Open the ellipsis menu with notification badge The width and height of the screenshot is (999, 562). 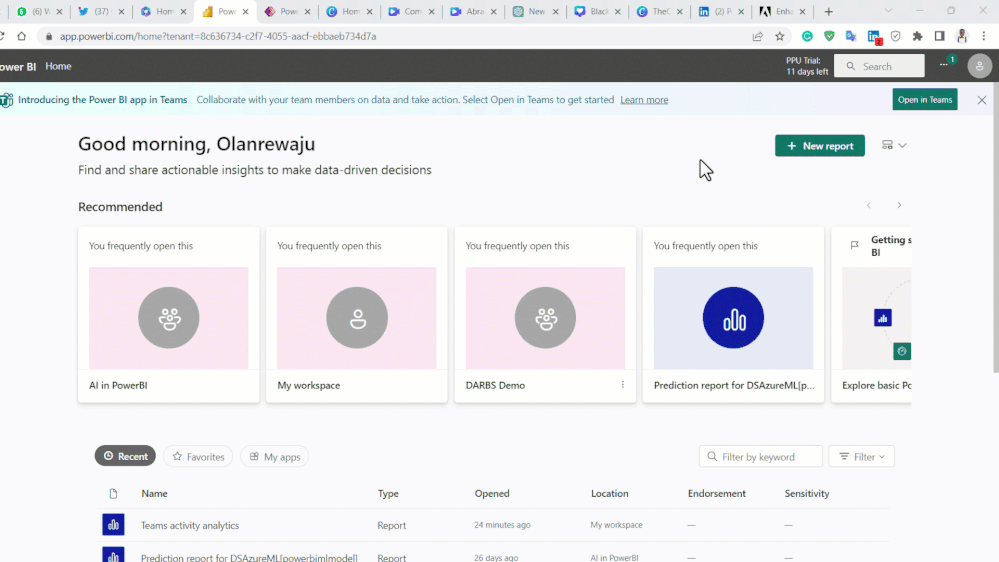pyautogui.click(x=944, y=64)
